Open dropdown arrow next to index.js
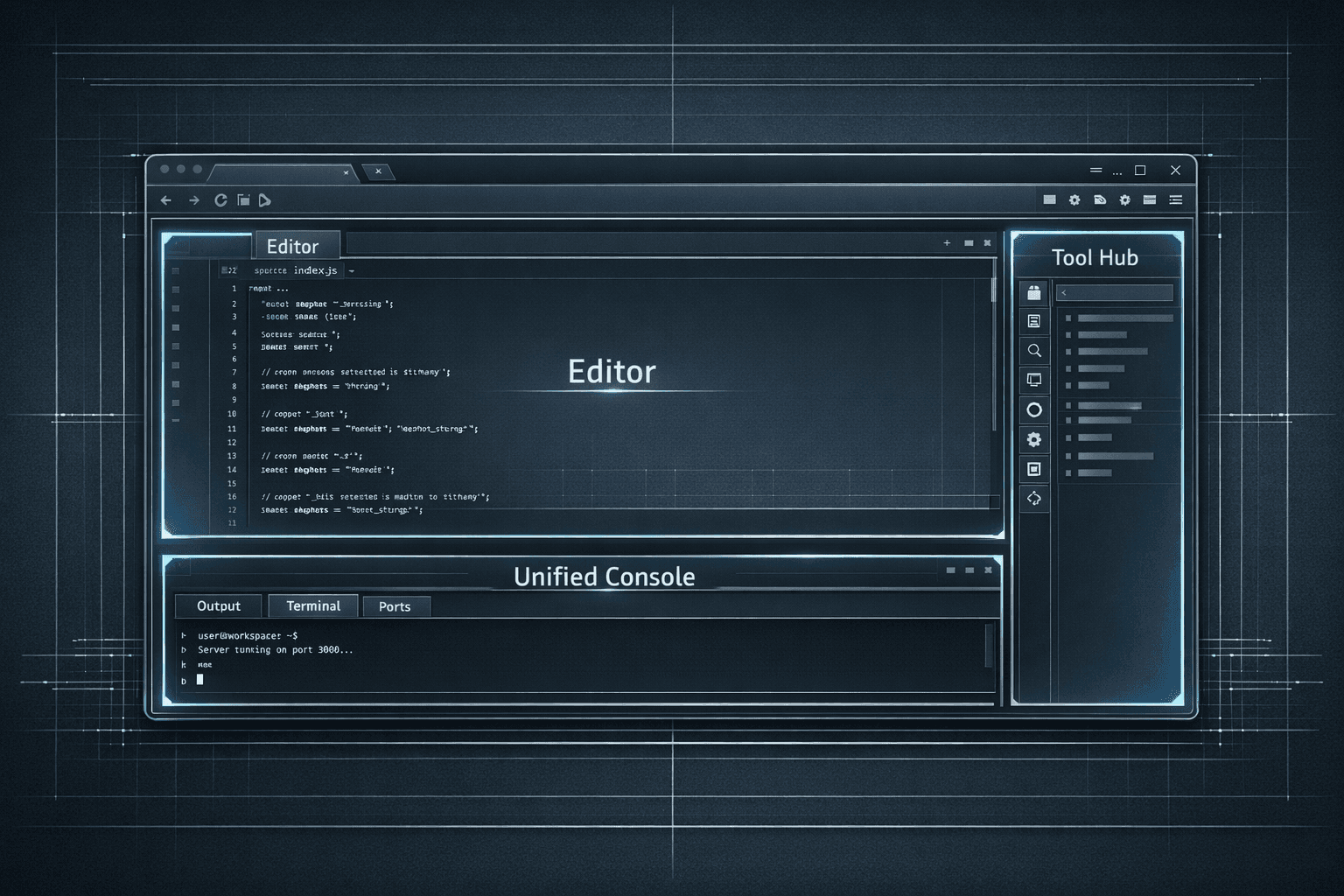This screenshot has height=896, width=1344. [352, 271]
